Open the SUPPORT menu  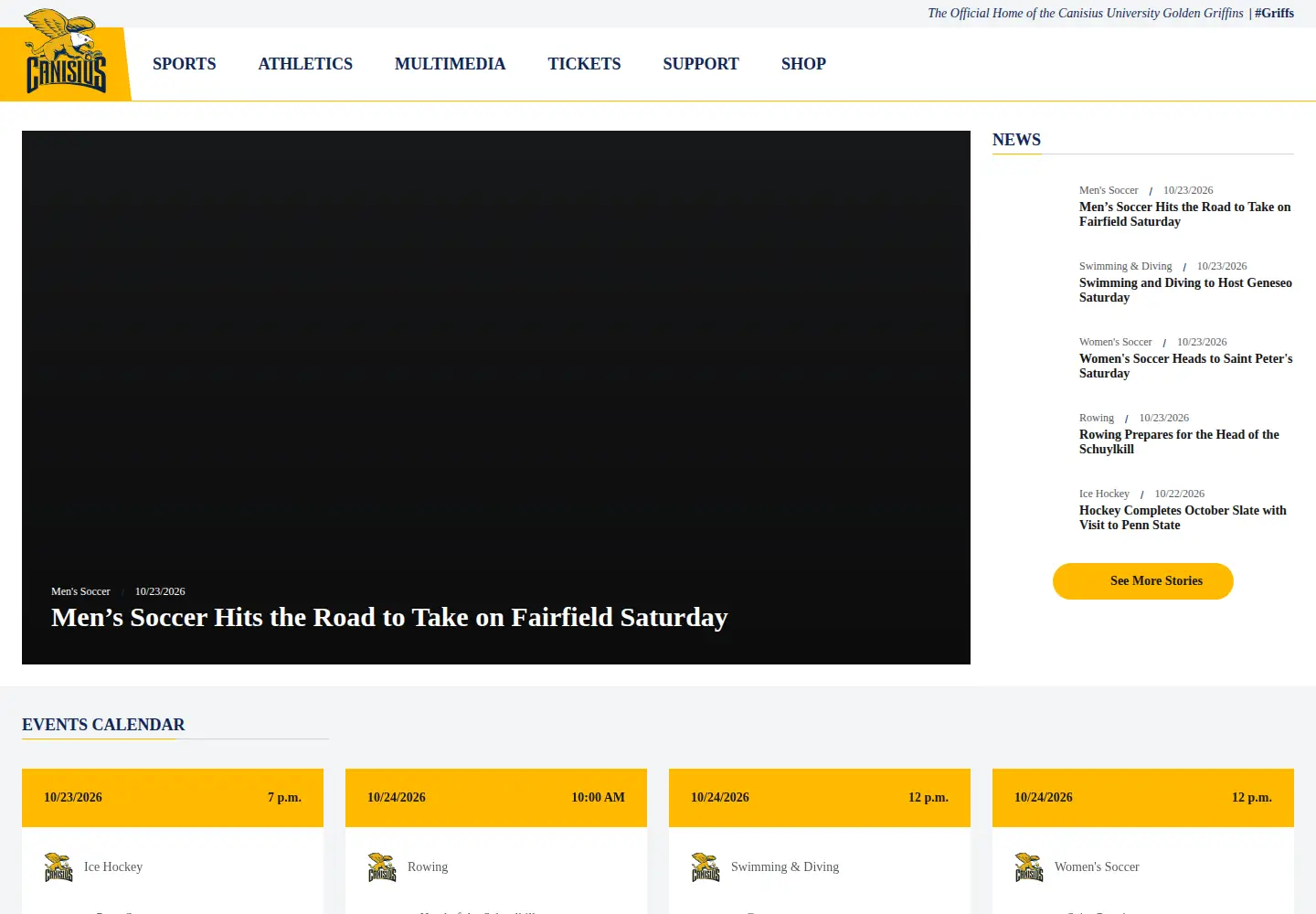pos(701,64)
